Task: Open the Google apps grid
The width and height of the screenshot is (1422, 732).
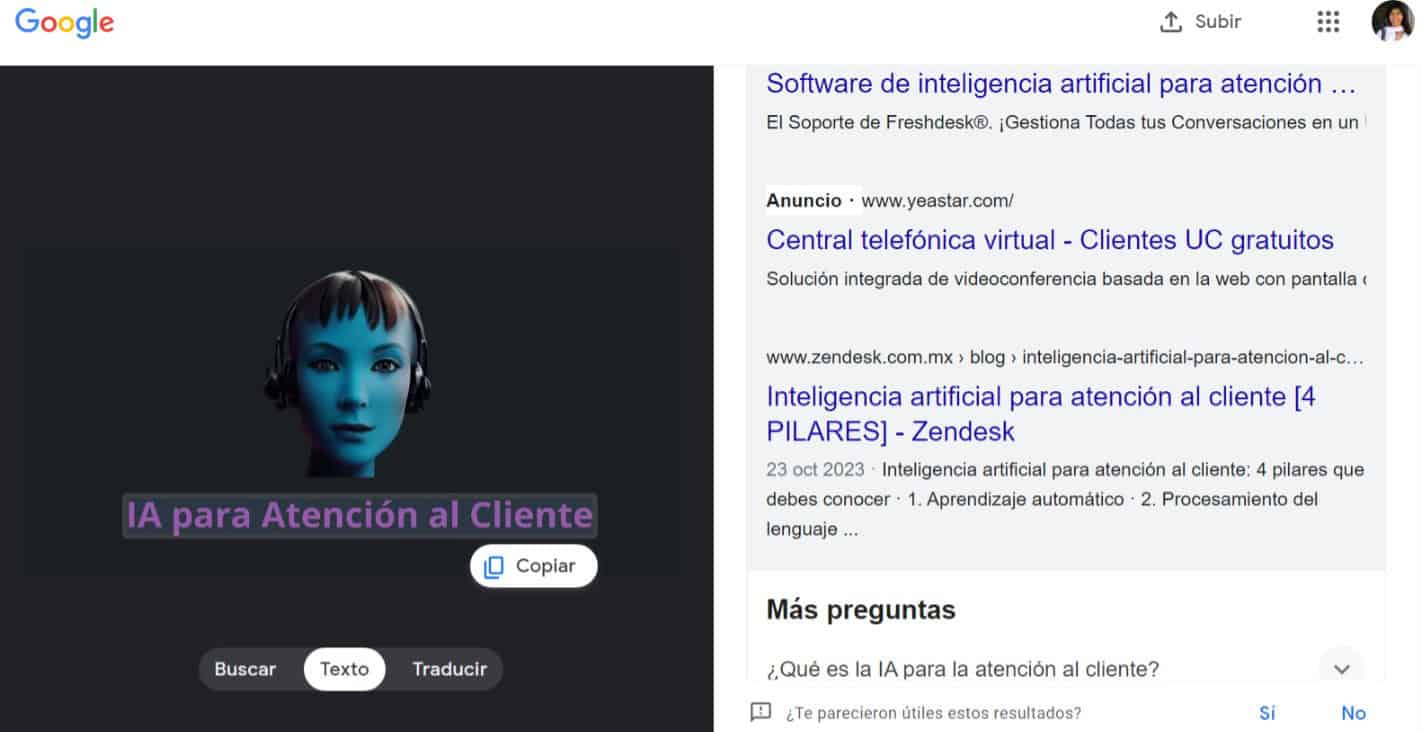Action: [x=1328, y=22]
